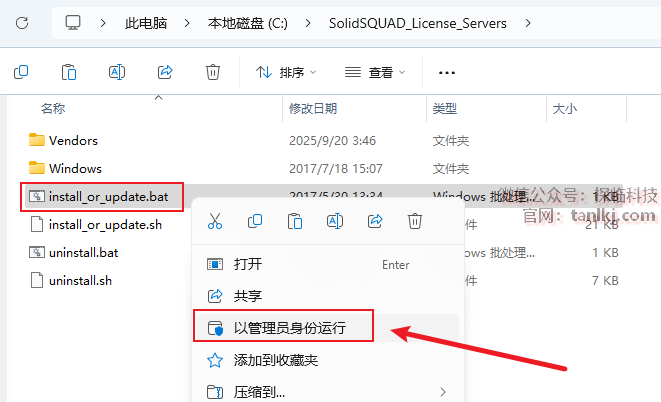The width and height of the screenshot is (661, 402).
Task: Click the 本地磁盘 (C:) breadcrumb
Action: 247,23
